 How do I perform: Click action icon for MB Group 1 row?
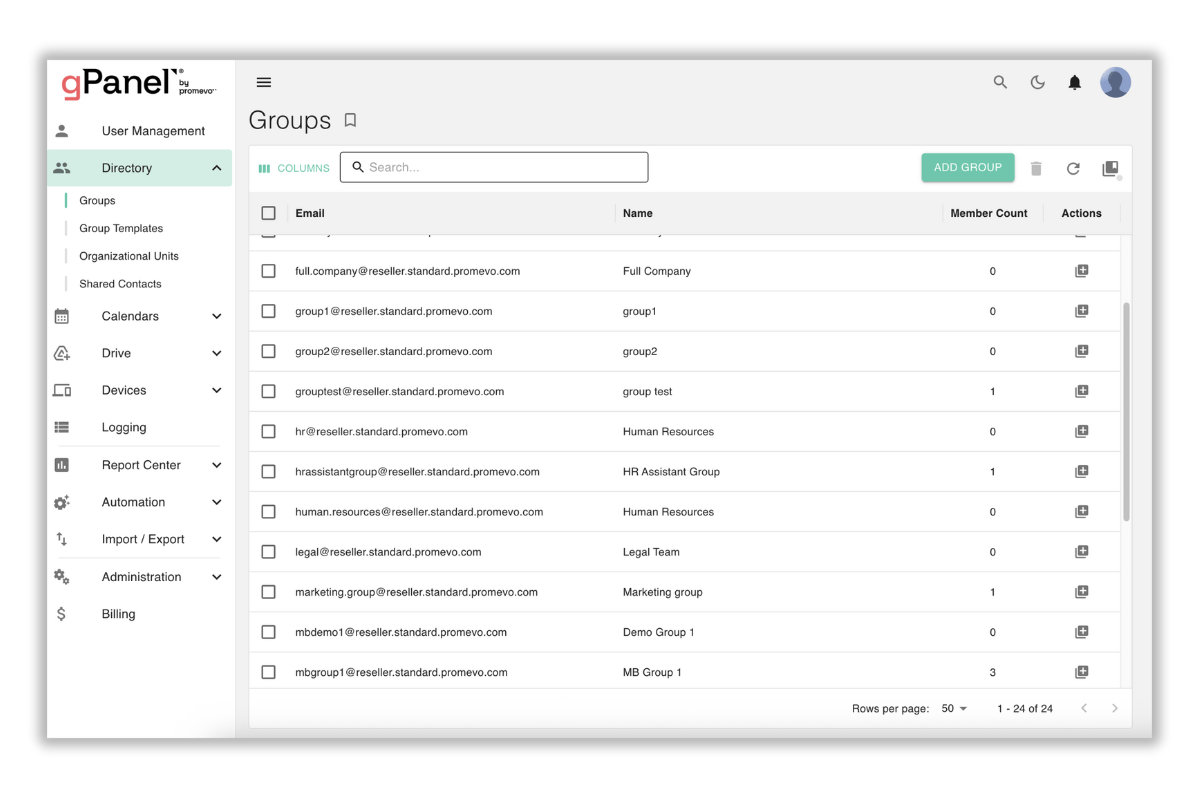click(1081, 672)
